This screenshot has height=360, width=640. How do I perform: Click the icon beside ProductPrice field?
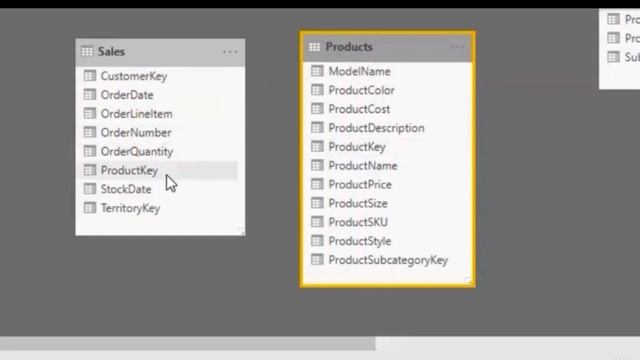[317, 184]
